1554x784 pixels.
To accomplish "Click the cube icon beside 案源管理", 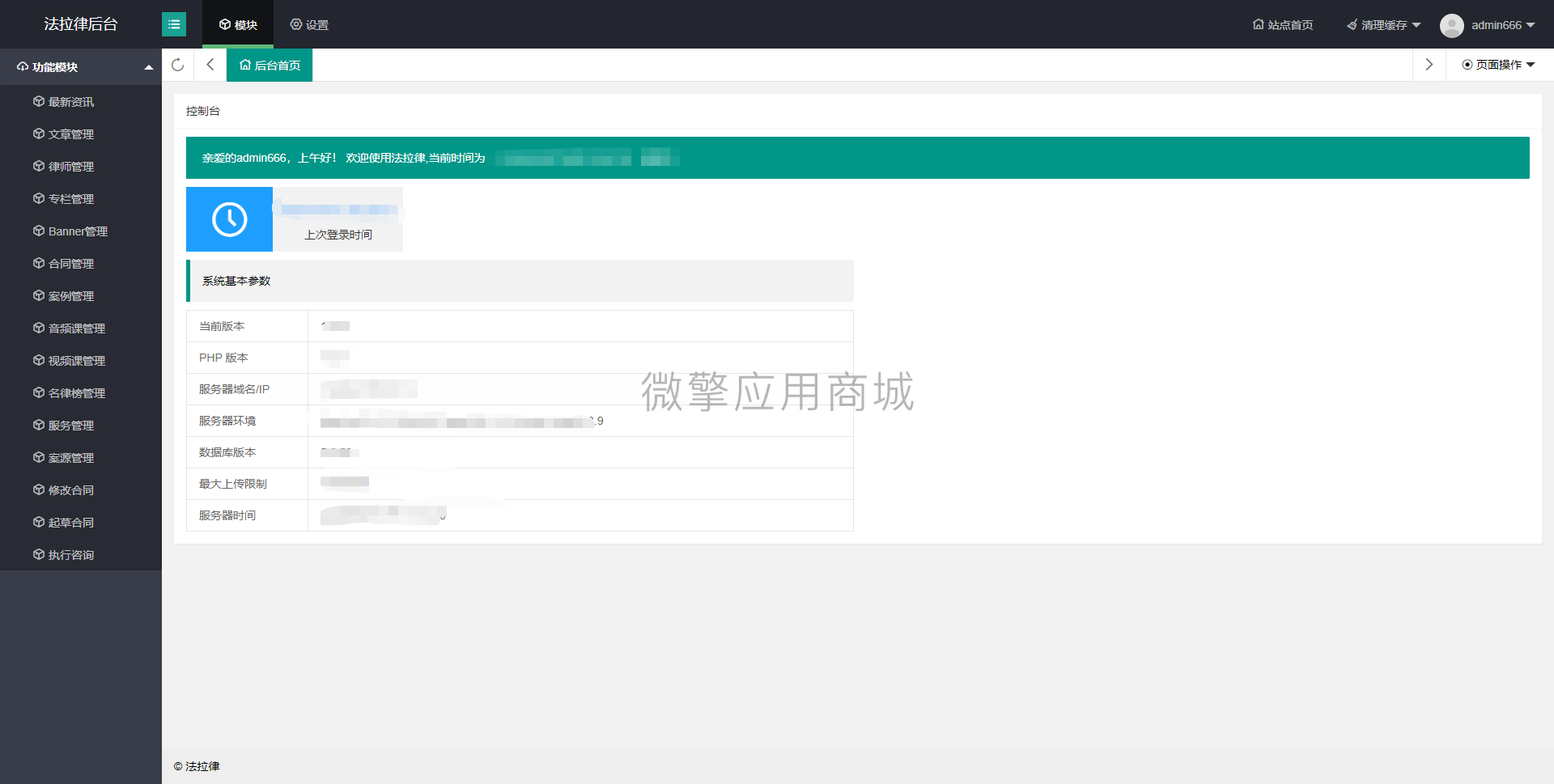I will tap(39, 457).
